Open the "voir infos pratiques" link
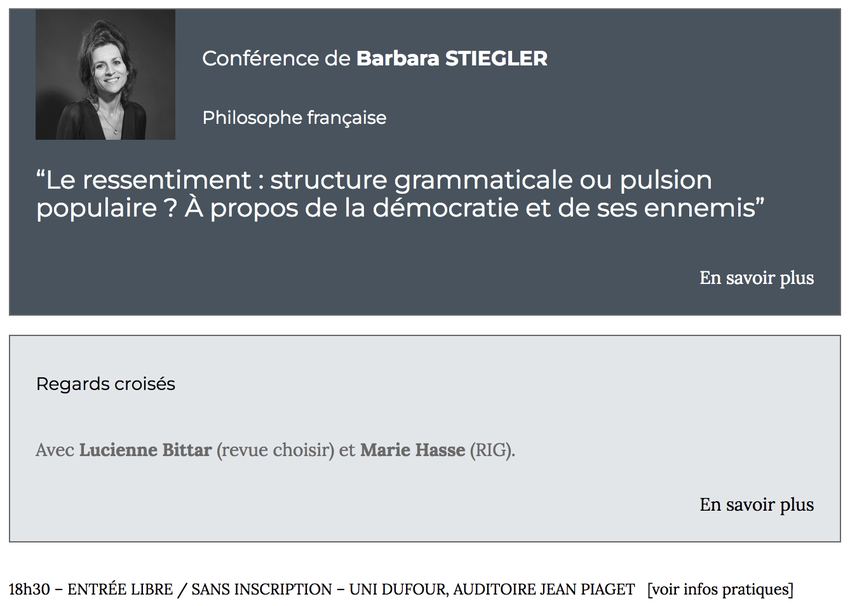 pyautogui.click(x=720, y=589)
